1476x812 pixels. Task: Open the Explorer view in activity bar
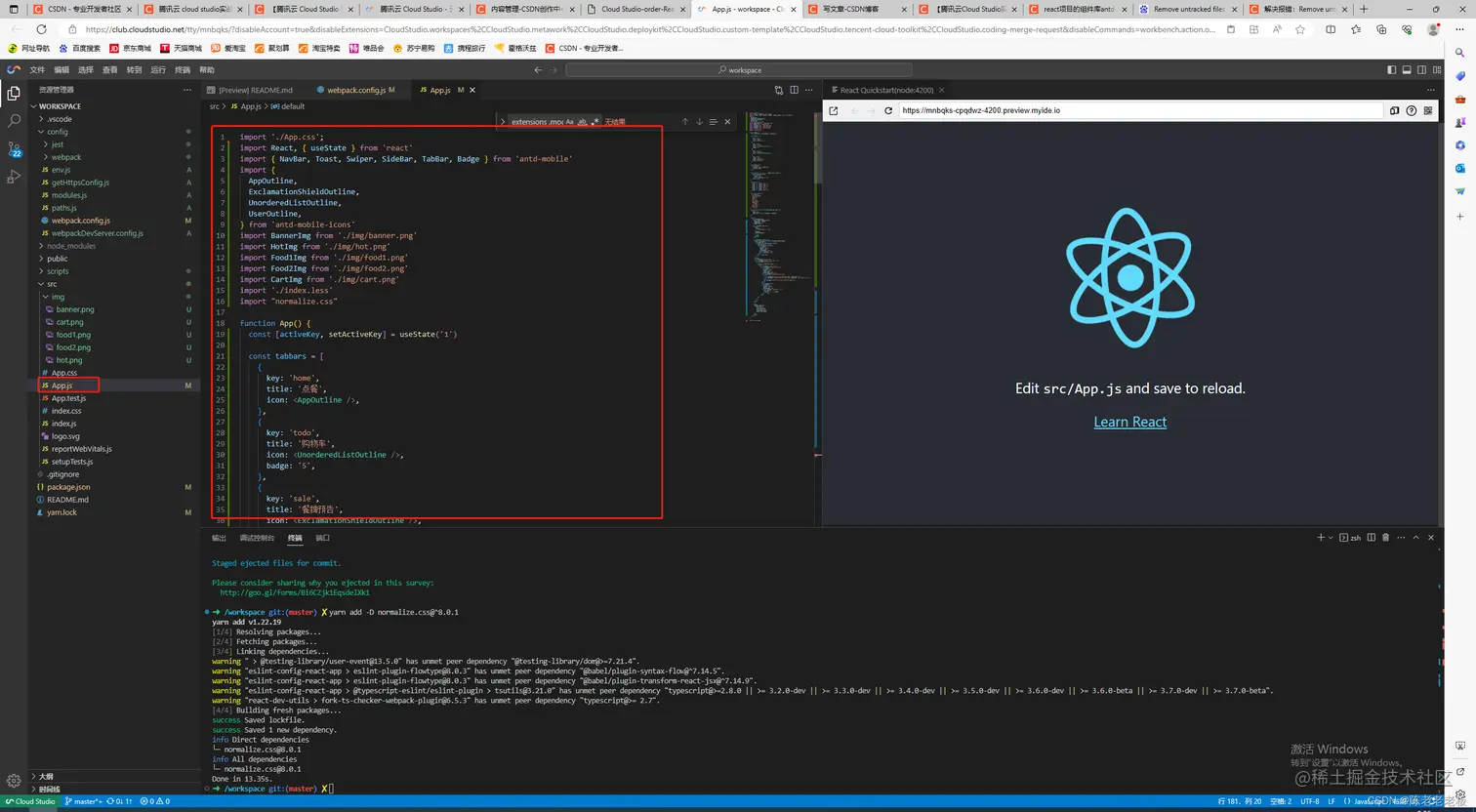point(14,94)
